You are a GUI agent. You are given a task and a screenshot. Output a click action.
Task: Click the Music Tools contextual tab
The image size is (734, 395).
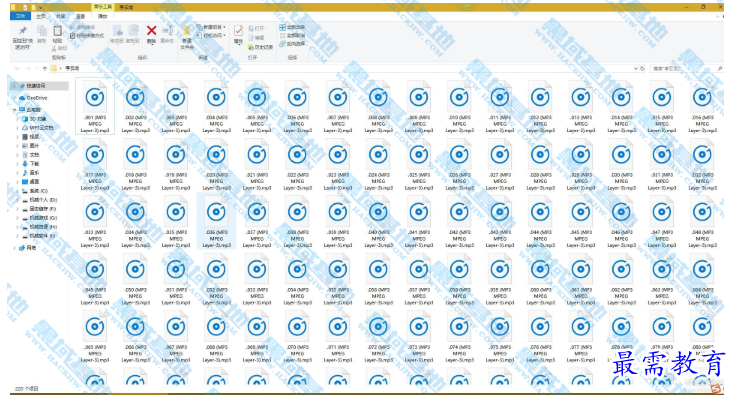(x=103, y=7)
